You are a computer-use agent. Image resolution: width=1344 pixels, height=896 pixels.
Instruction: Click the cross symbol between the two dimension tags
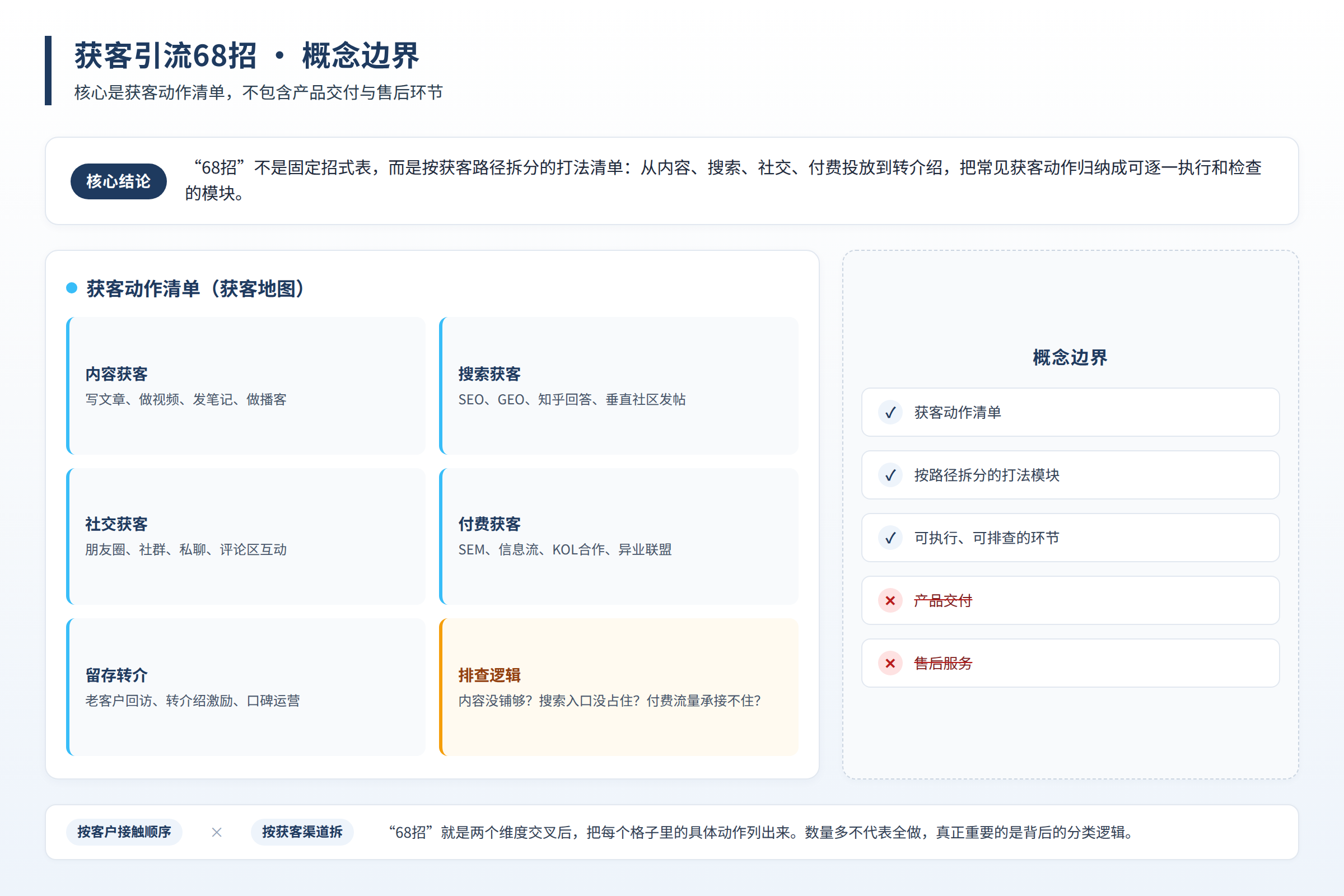217,832
